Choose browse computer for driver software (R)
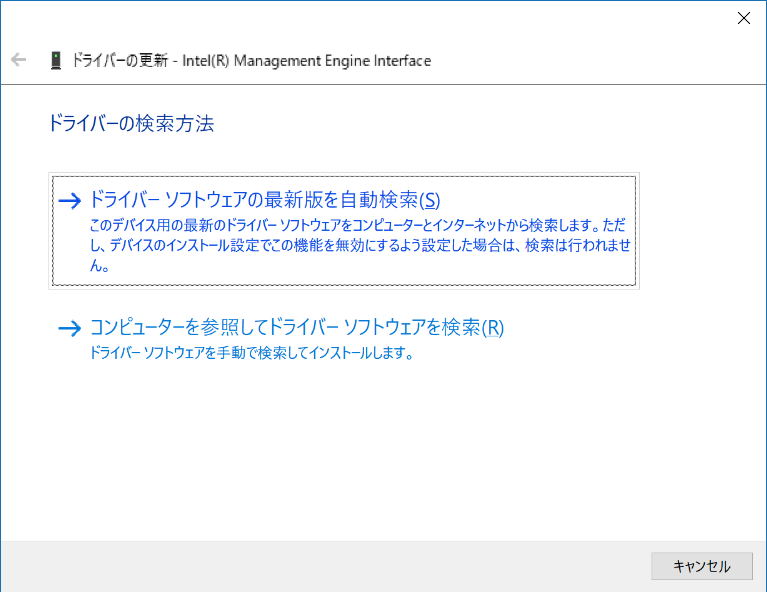767x592 pixels. click(x=296, y=328)
